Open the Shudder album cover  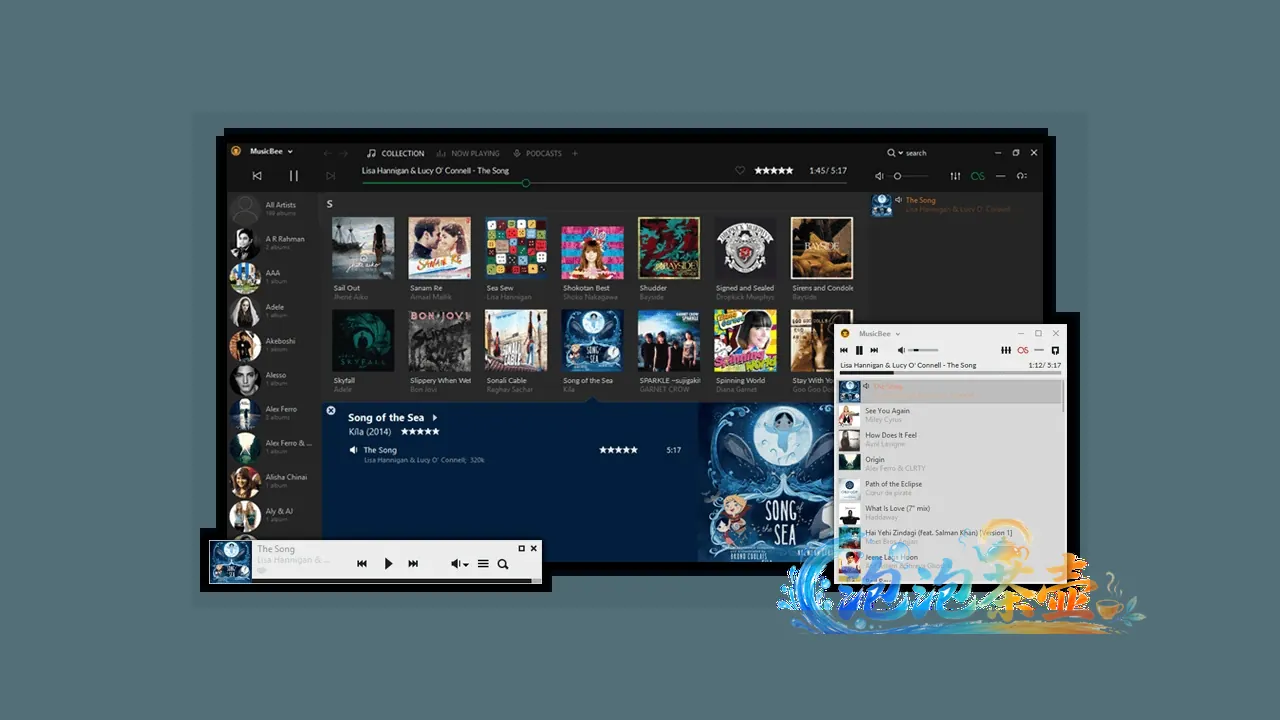tap(669, 248)
